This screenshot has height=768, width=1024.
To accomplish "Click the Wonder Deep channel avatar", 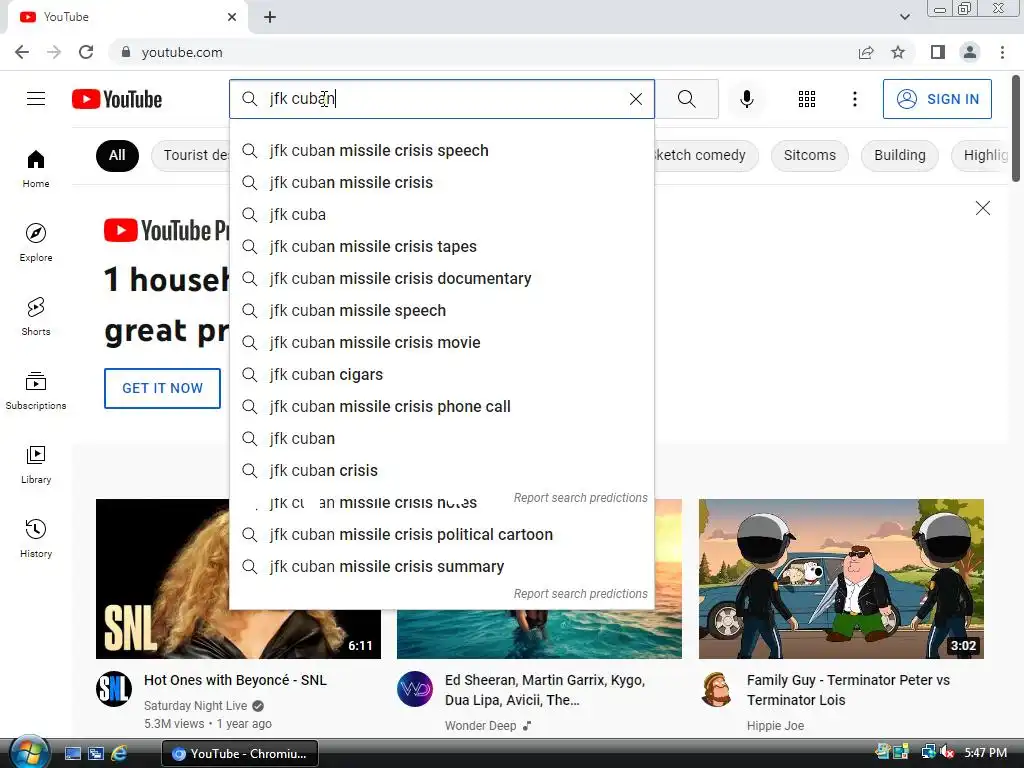I will 415,689.
